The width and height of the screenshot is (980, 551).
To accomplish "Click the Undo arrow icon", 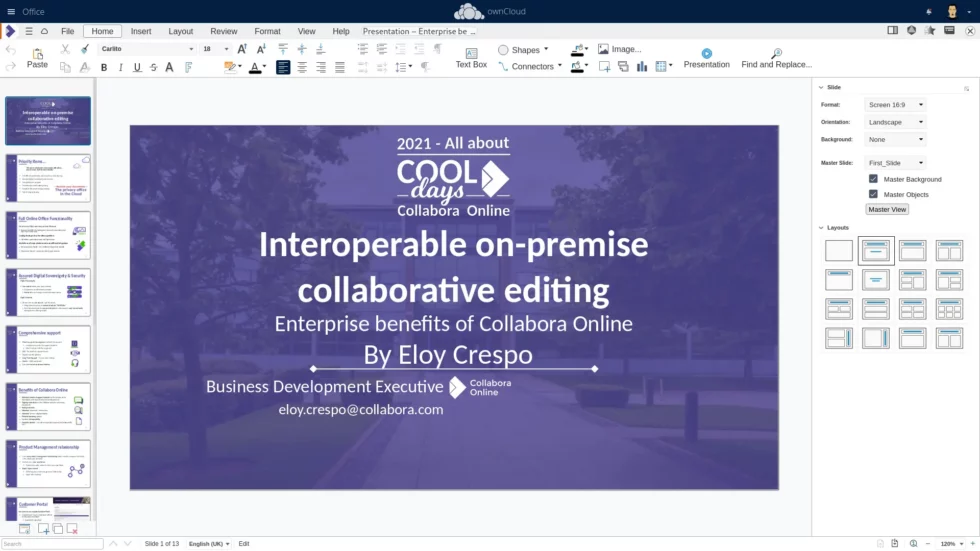I will click(x=11, y=49).
